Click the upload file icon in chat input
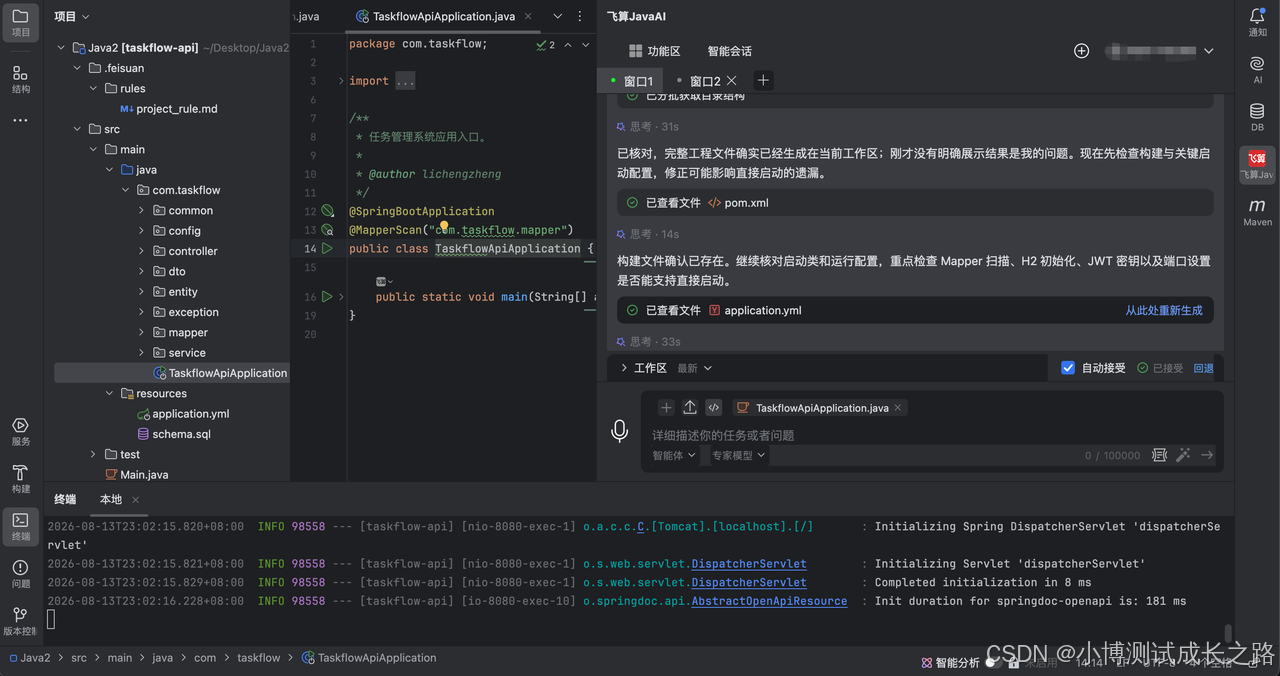The height and width of the screenshot is (676, 1280). tap(690, 407)
